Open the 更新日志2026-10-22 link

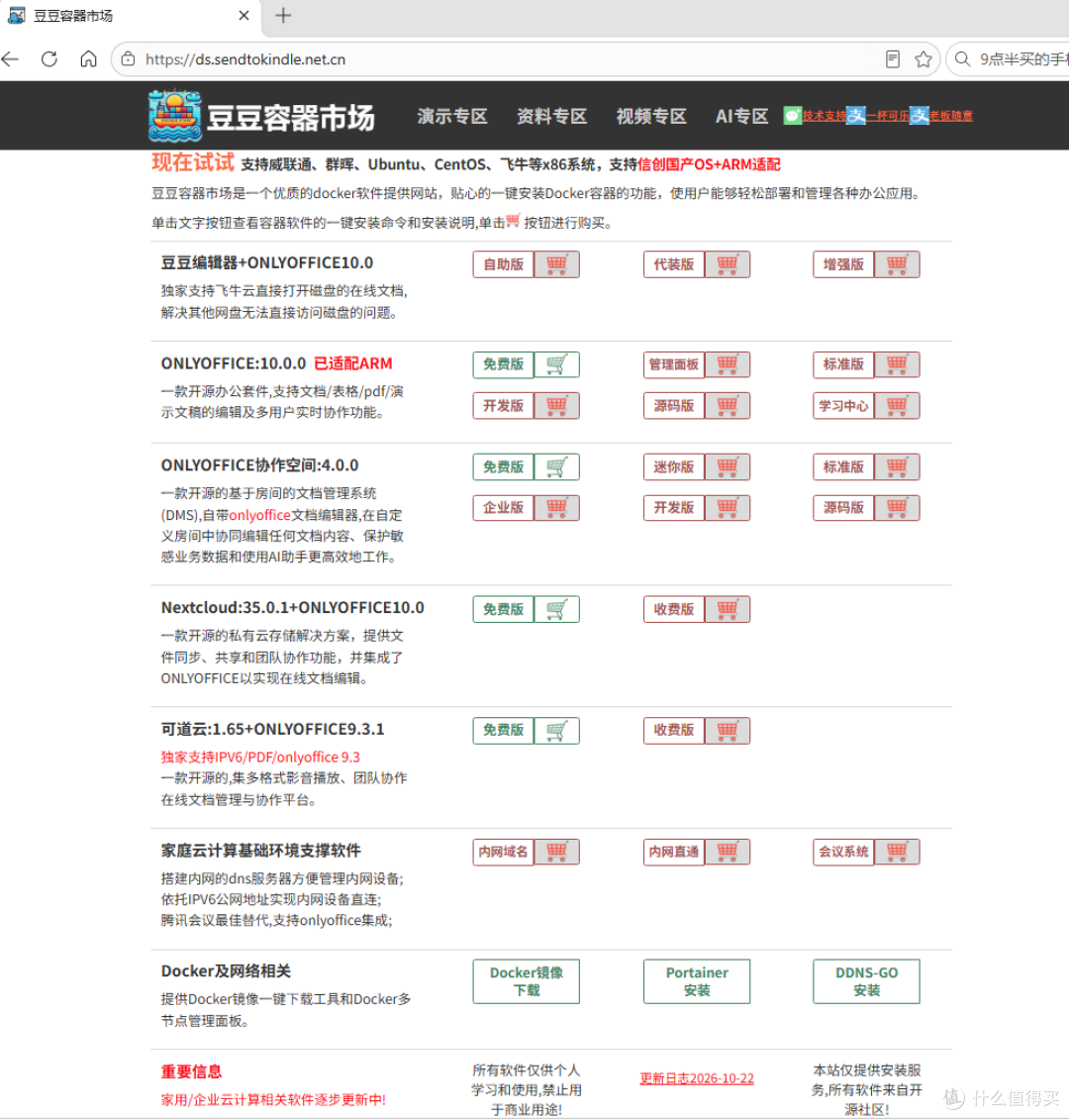click(x=697, y=1078)
